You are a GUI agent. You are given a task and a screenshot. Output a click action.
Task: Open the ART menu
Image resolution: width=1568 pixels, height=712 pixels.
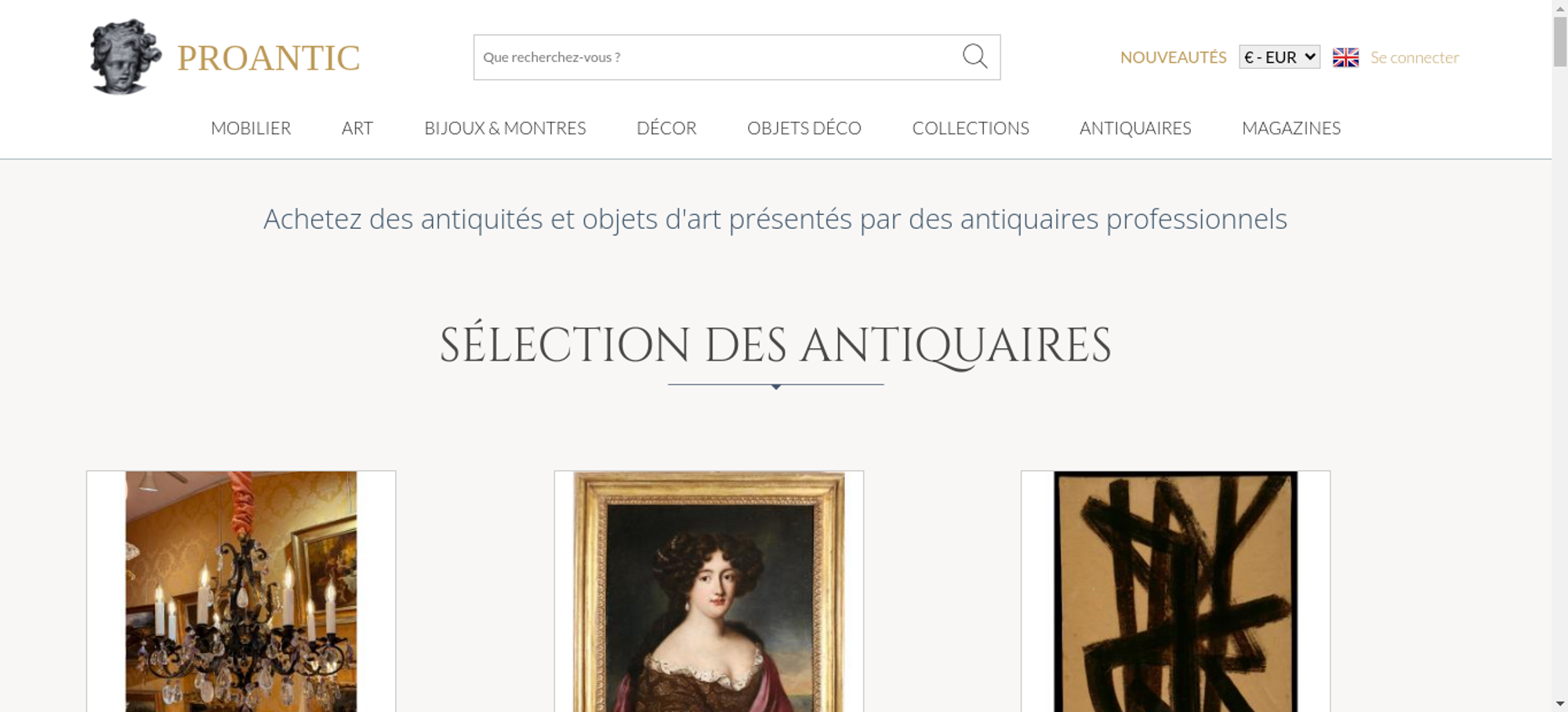tap(358, 128)
